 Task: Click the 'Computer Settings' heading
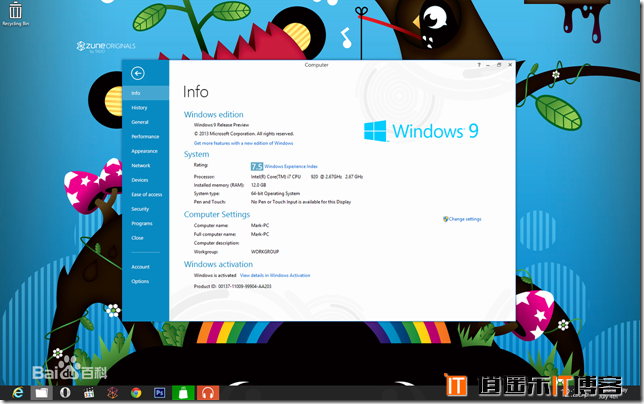[x=217, y=214]
